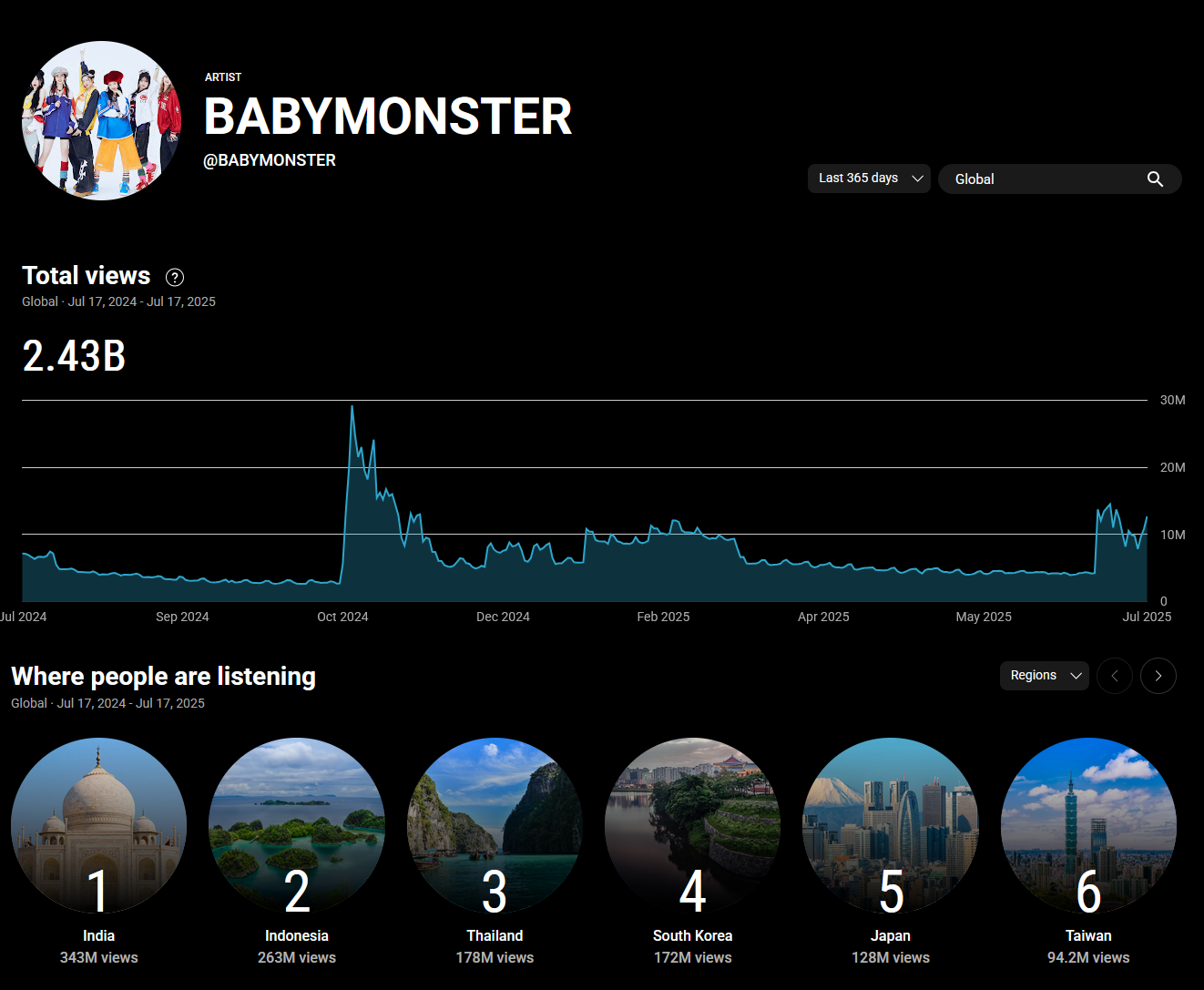
Task: Select the South Korea thumbnail
Action: [x=693, y=825]
